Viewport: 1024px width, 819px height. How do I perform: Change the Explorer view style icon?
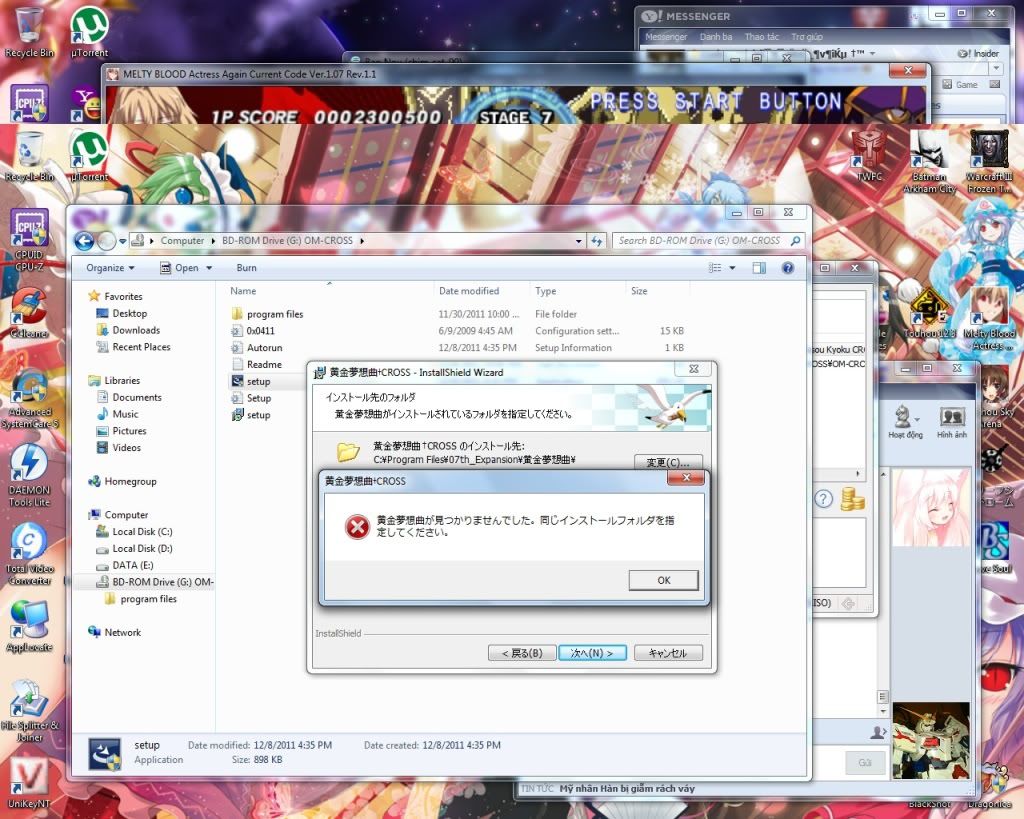pyautogui.click(x=715, y=268)
